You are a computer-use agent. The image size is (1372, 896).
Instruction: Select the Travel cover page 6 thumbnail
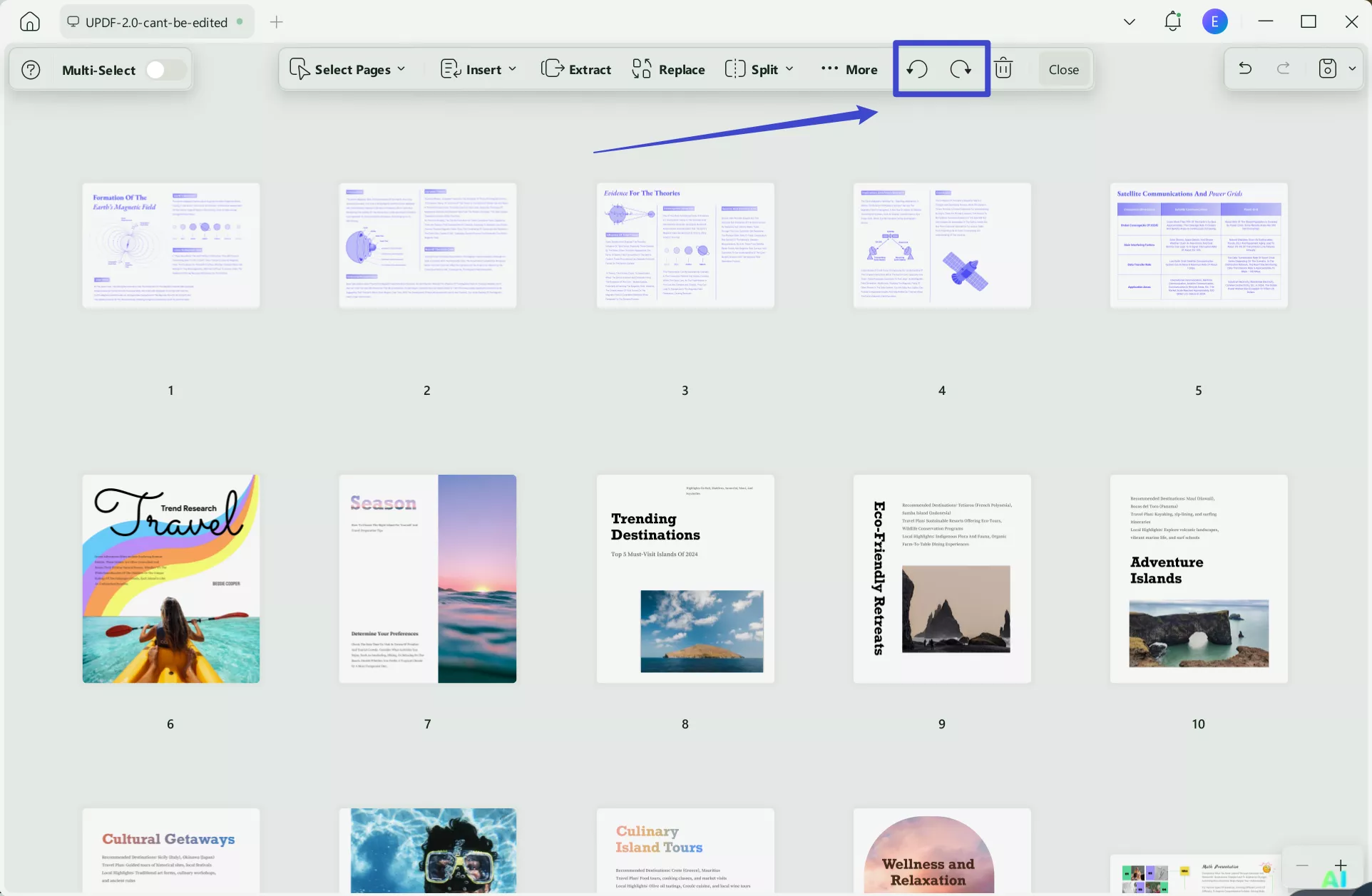click(171, 579)
